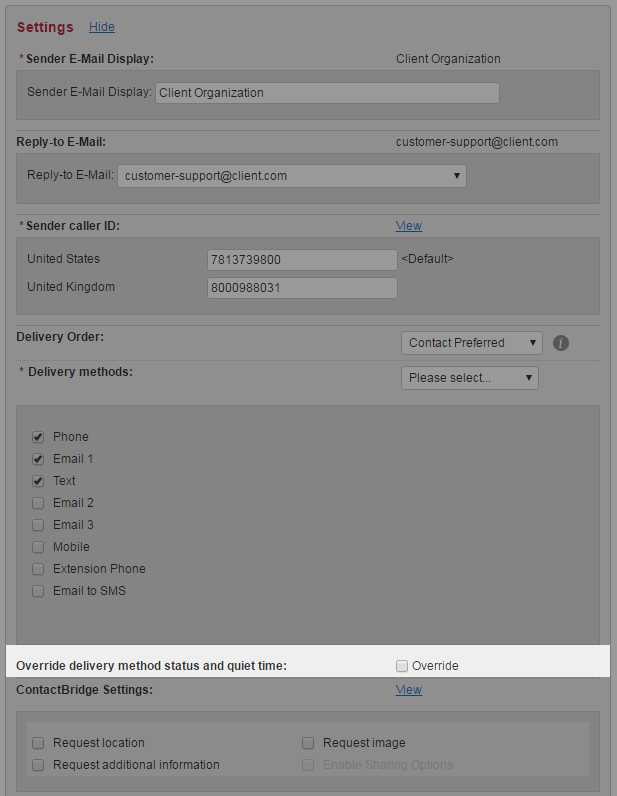Enable the Email 2 checkbox

point(38,503)
